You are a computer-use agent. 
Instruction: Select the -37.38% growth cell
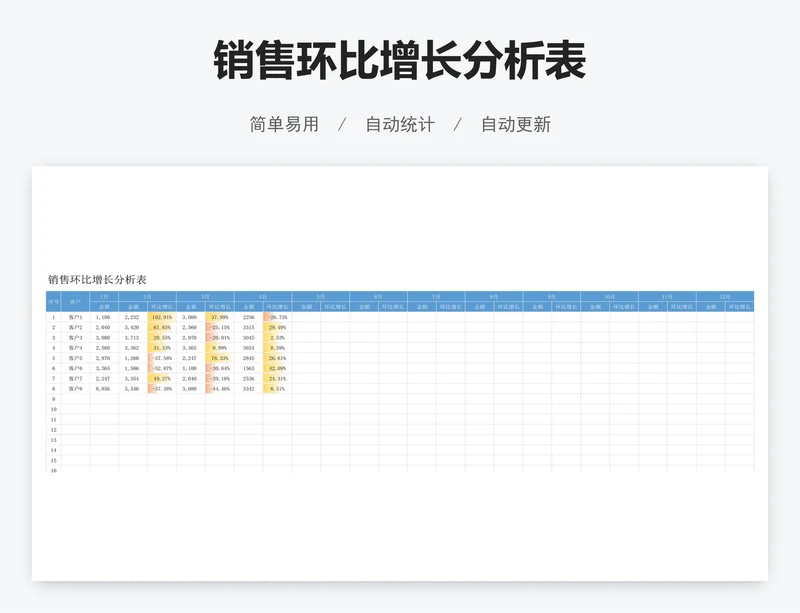(162, 388)
